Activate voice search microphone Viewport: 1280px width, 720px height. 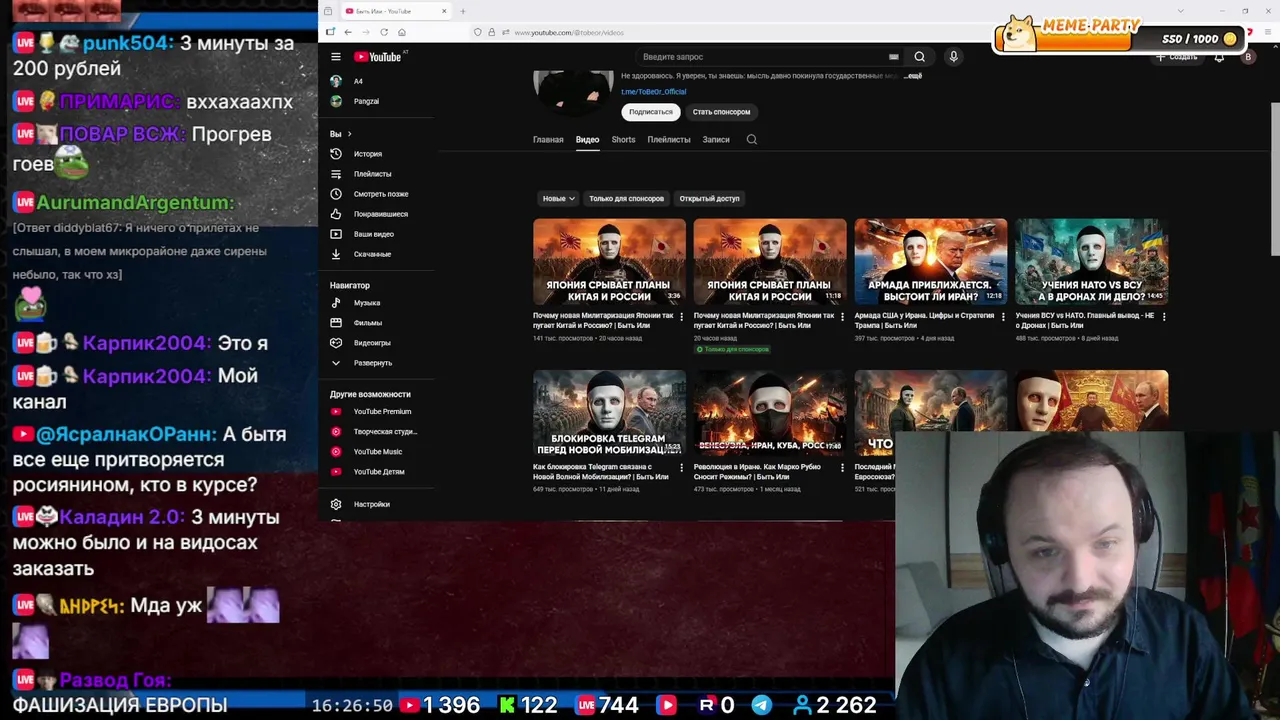tap(953, 57)
